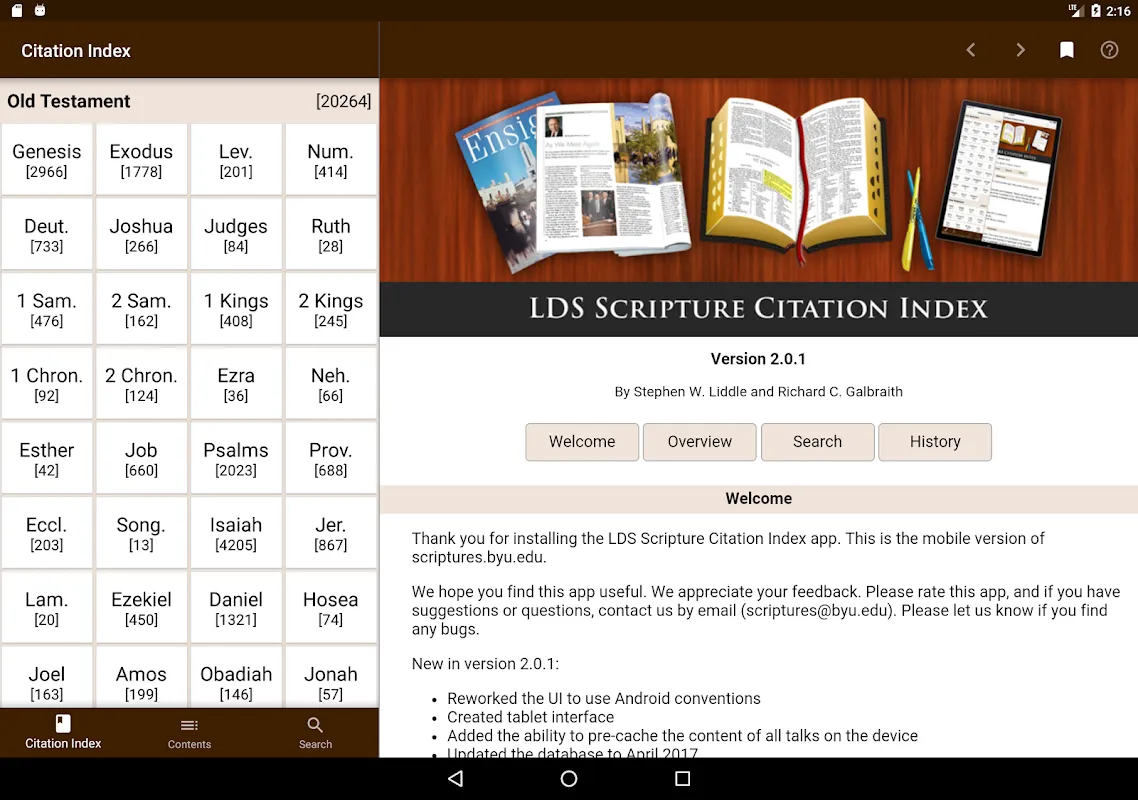Image resolution: width=1138 pixels, height=800 pixels.
Task: Open the Search bottom tab
Action: click(315, 732)
